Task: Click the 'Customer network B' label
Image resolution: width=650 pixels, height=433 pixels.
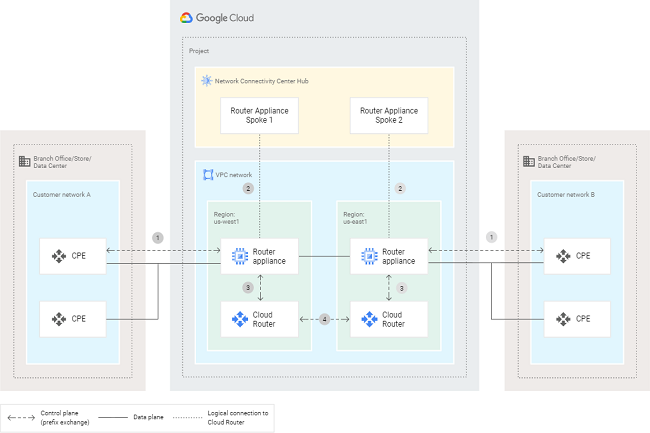Action: point(566,194)
